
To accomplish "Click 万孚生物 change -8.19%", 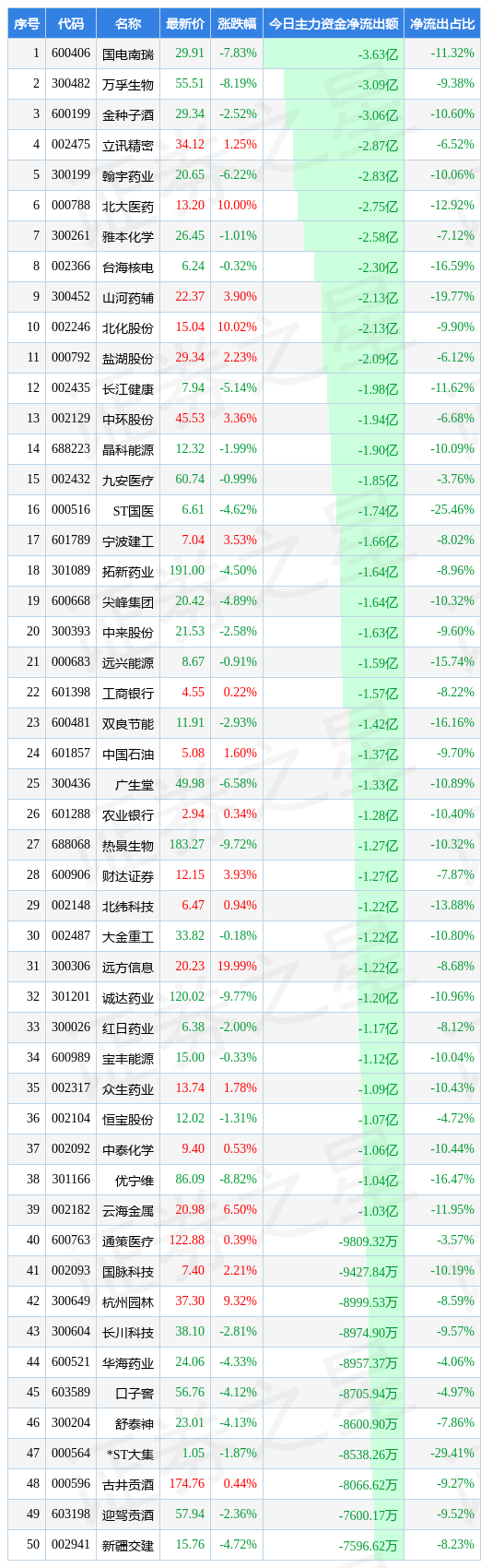I will click(239, 84).
